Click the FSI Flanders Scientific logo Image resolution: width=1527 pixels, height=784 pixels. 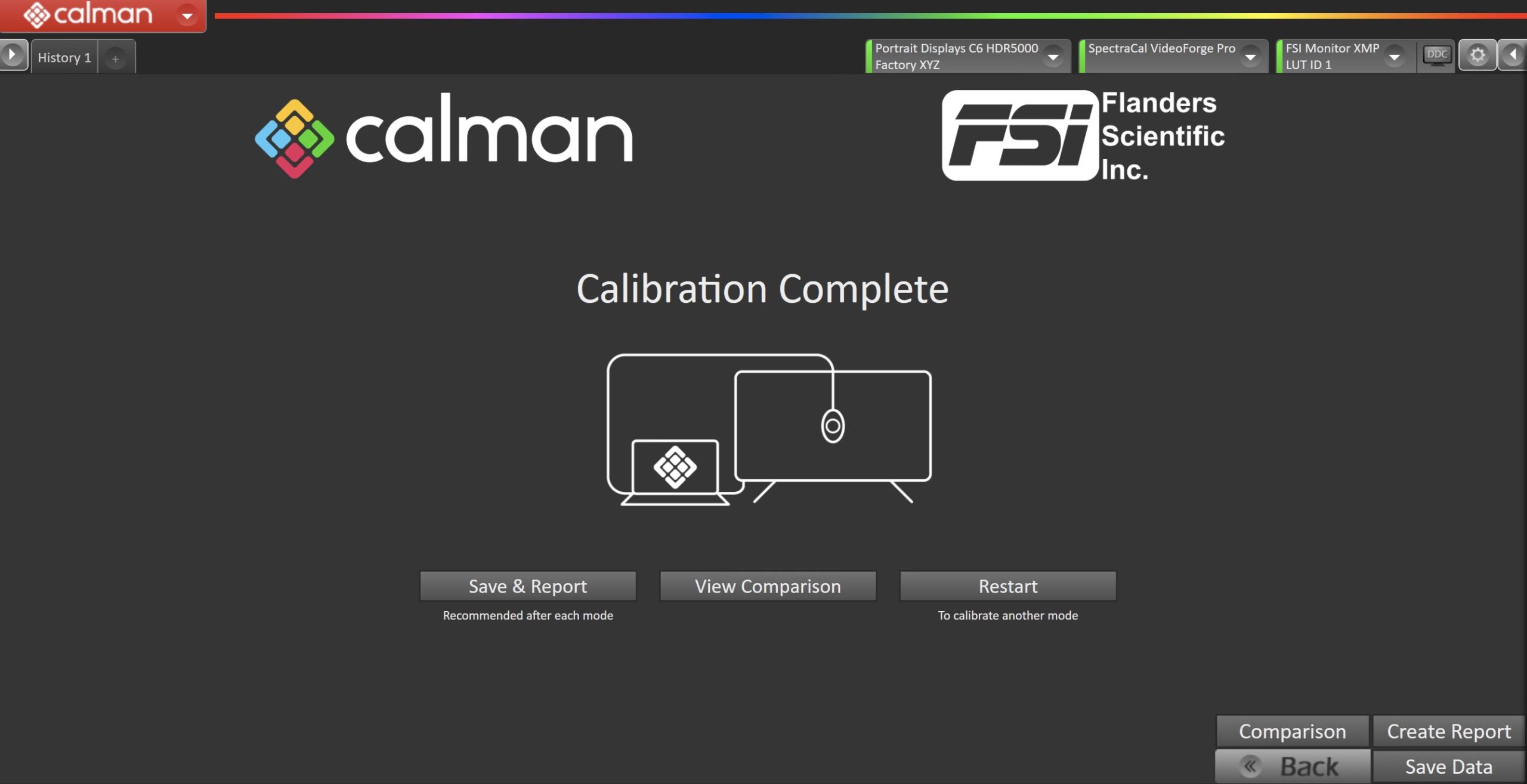(1083, 135)
